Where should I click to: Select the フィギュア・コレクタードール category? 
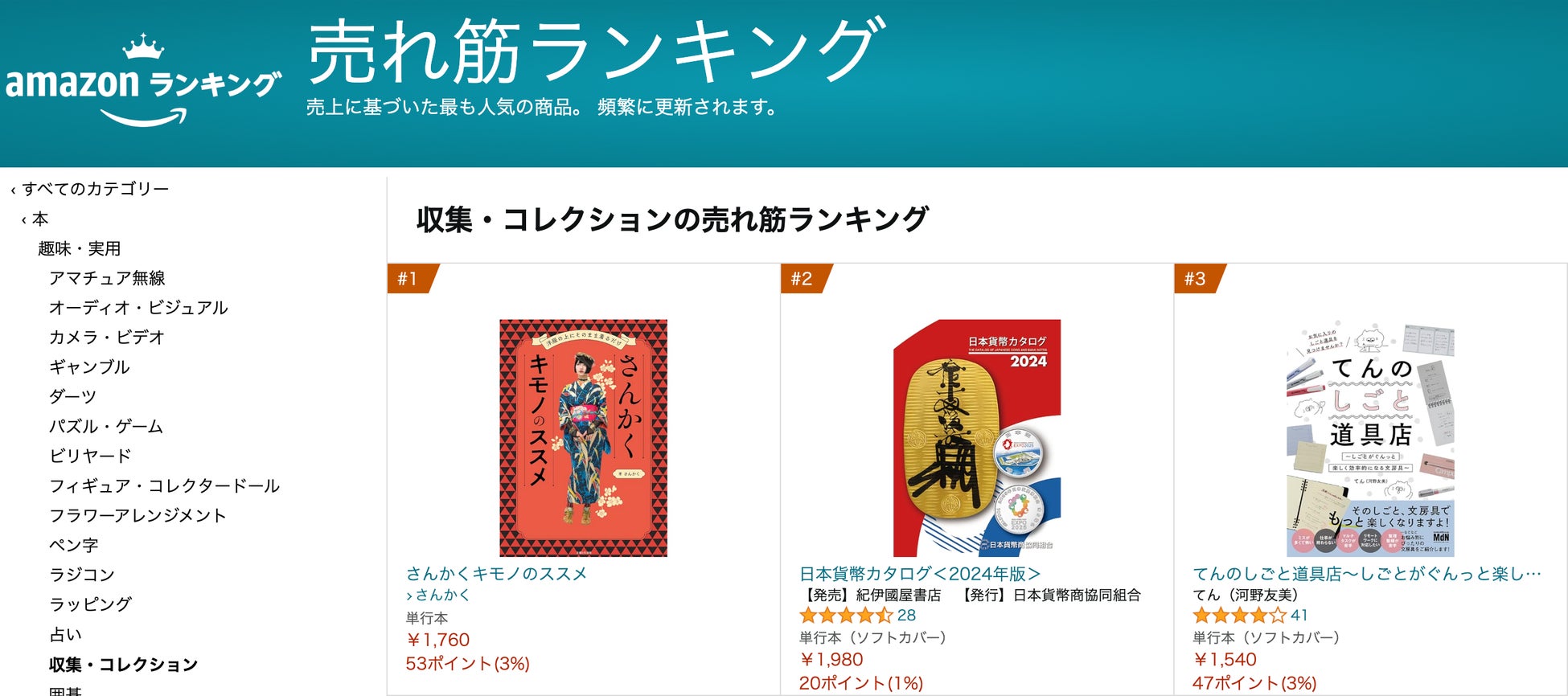[x=164, y=485]
